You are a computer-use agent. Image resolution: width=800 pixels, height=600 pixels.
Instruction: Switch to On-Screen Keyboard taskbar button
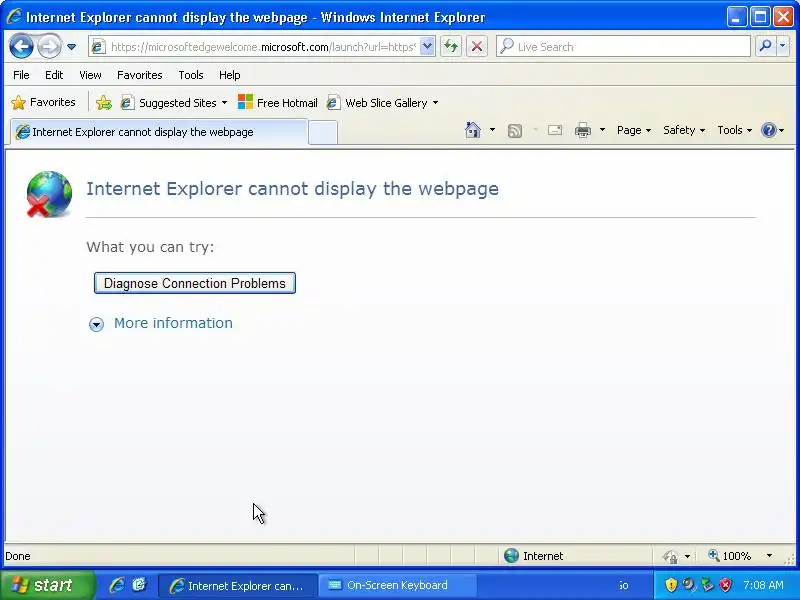tap(398, 585)
